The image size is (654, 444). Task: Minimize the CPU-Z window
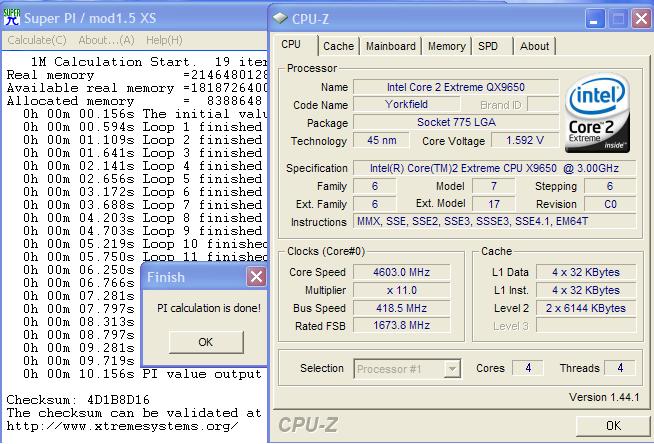tap(595, 19)
